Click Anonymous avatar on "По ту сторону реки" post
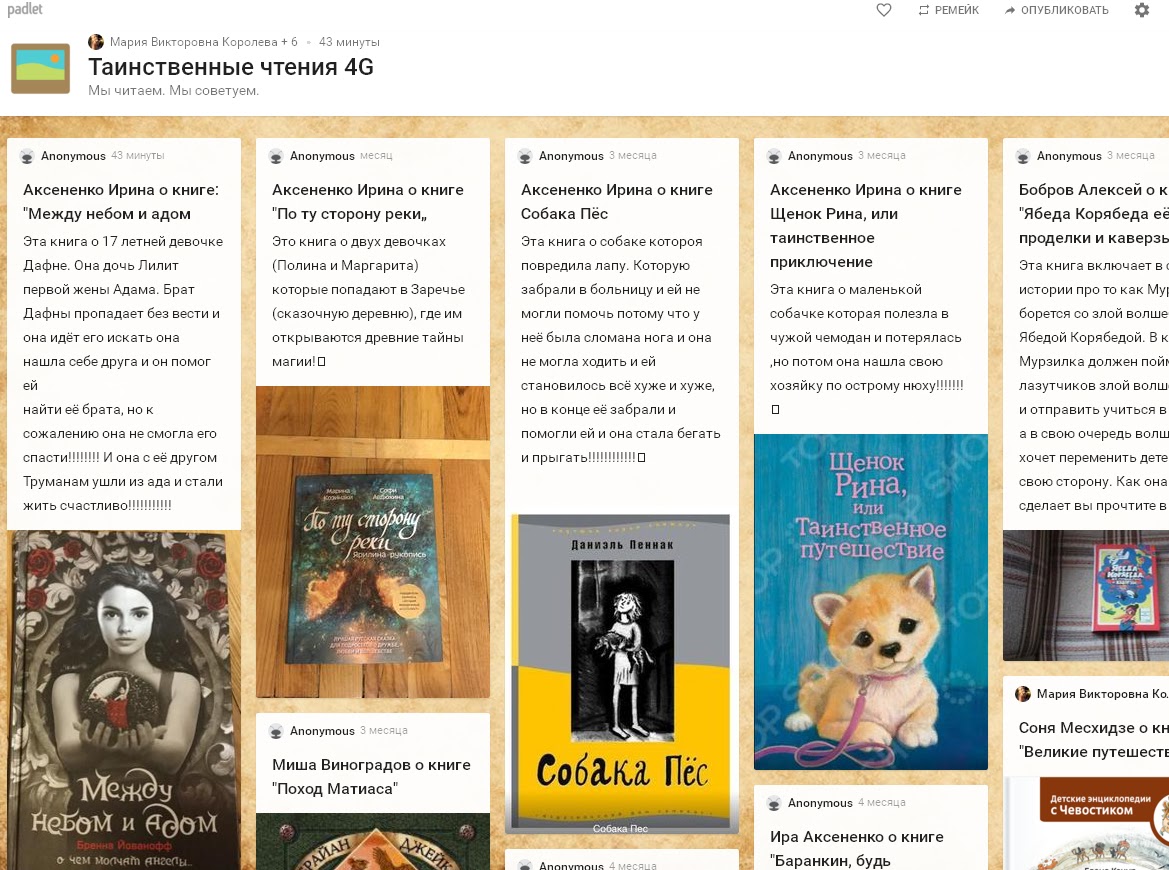The height and width of the screenshot is (870, 1169). 276,156
